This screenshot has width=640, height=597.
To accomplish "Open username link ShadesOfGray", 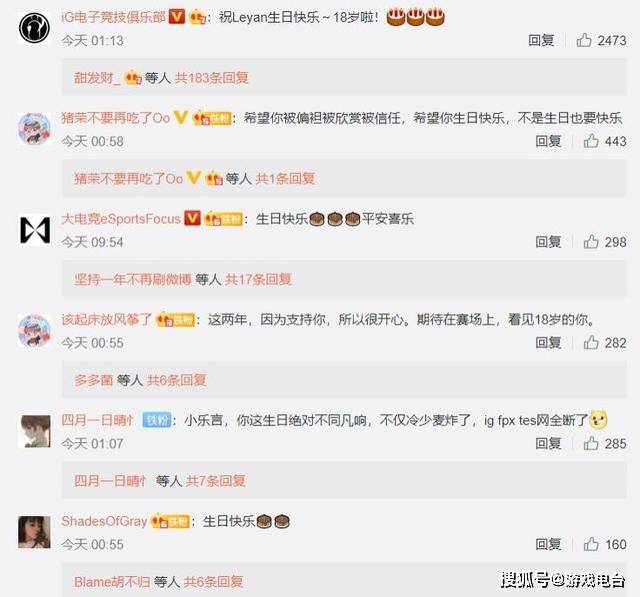I will tap(104, 521).
